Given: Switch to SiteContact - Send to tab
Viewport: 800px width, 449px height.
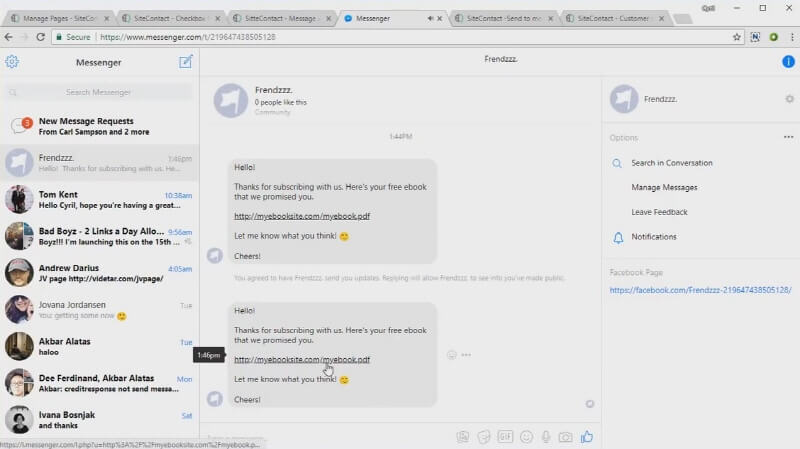Looking at the screenshot, I should pos(503,18).
